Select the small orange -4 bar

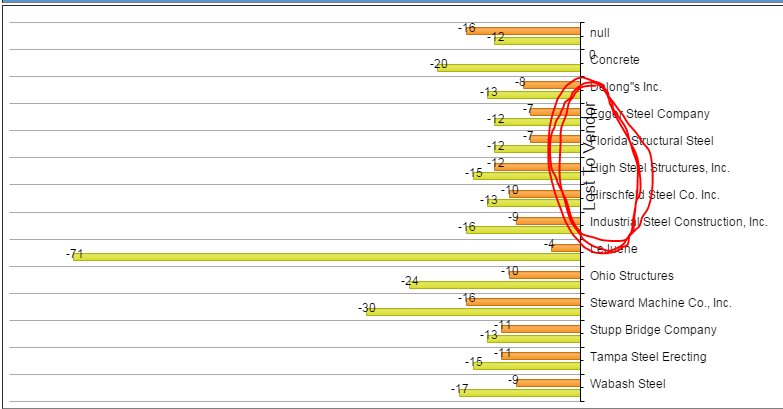click(566, 248)
